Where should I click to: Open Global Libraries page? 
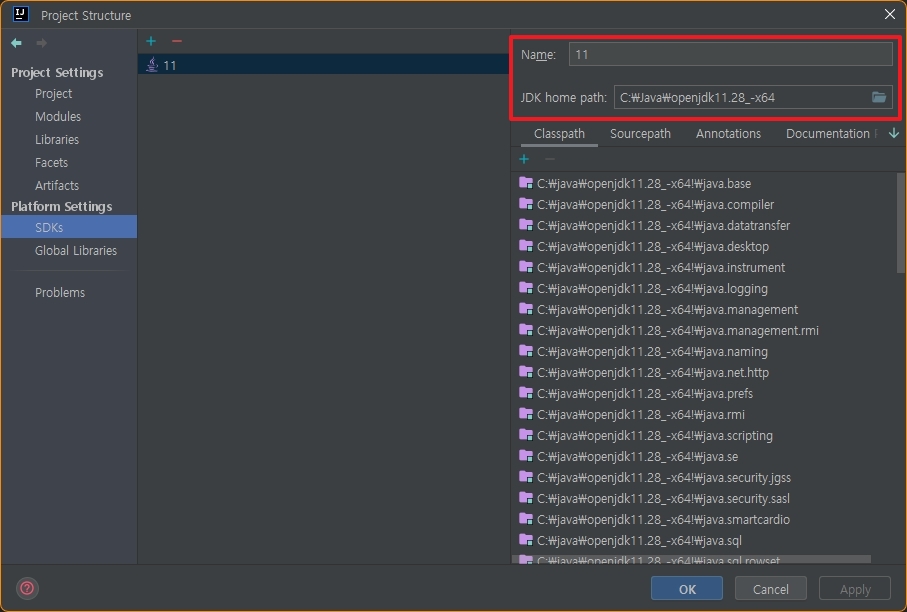click(x=76, y=250)
